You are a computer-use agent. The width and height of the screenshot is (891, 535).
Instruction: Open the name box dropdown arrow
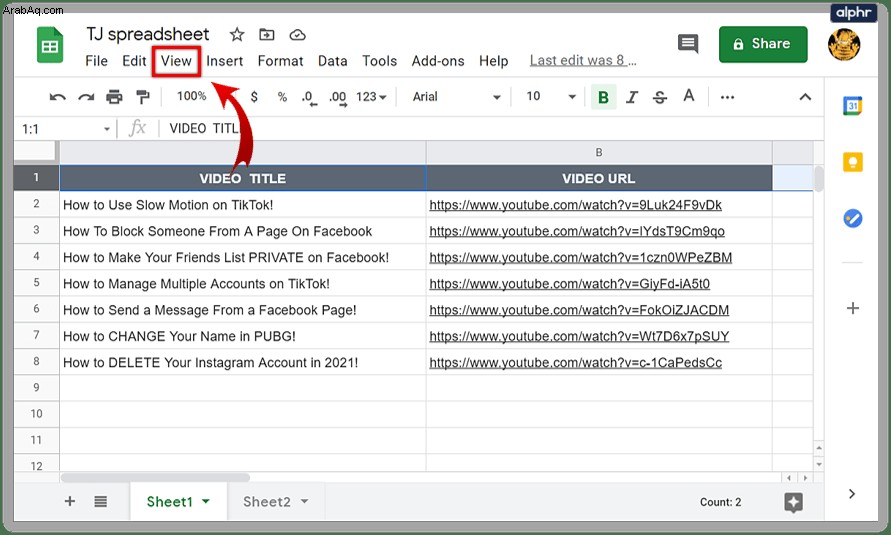[106, 129]
